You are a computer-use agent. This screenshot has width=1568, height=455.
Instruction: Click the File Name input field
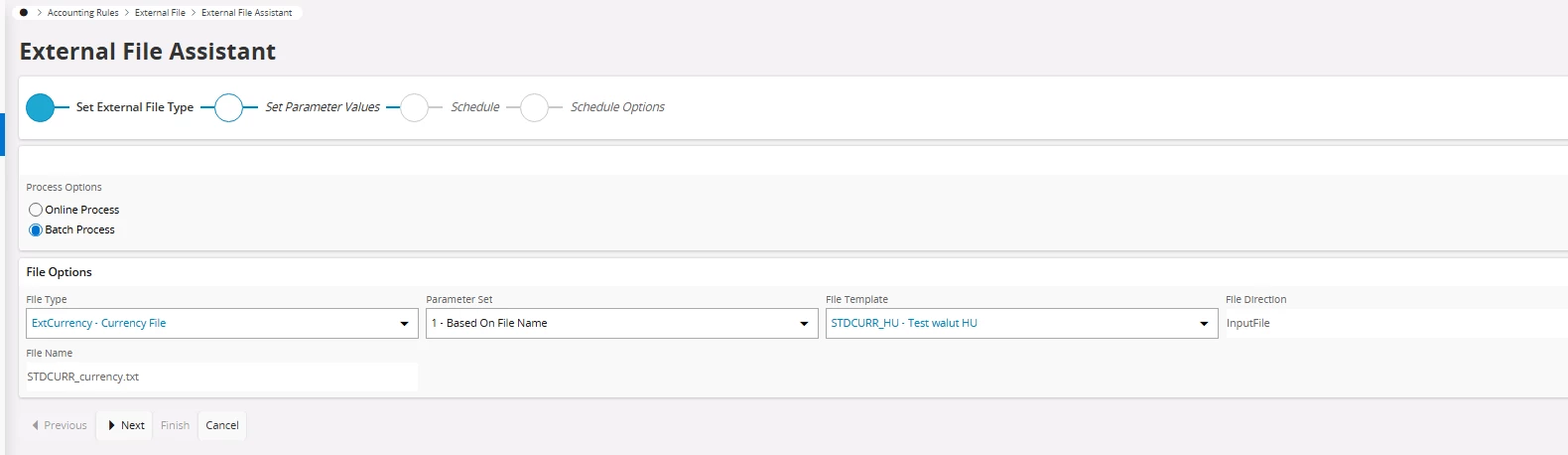(220, 378)
